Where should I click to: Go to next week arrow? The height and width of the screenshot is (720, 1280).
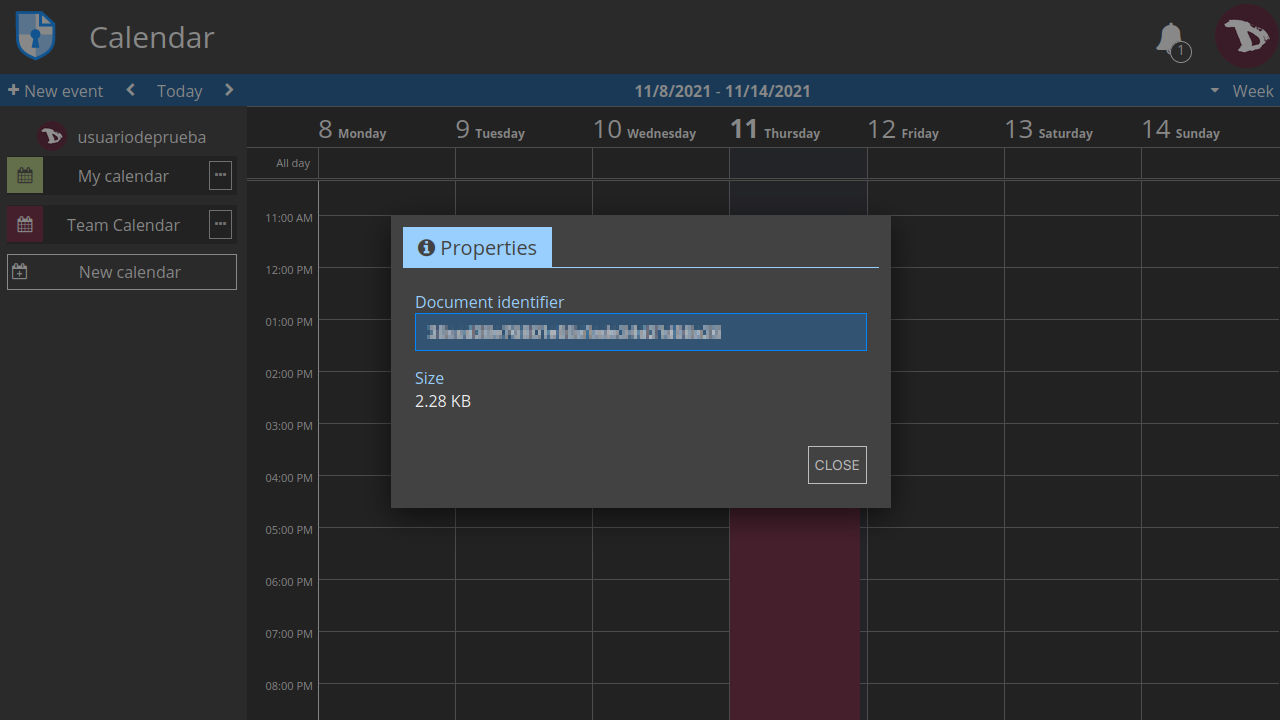coord(229,90)
